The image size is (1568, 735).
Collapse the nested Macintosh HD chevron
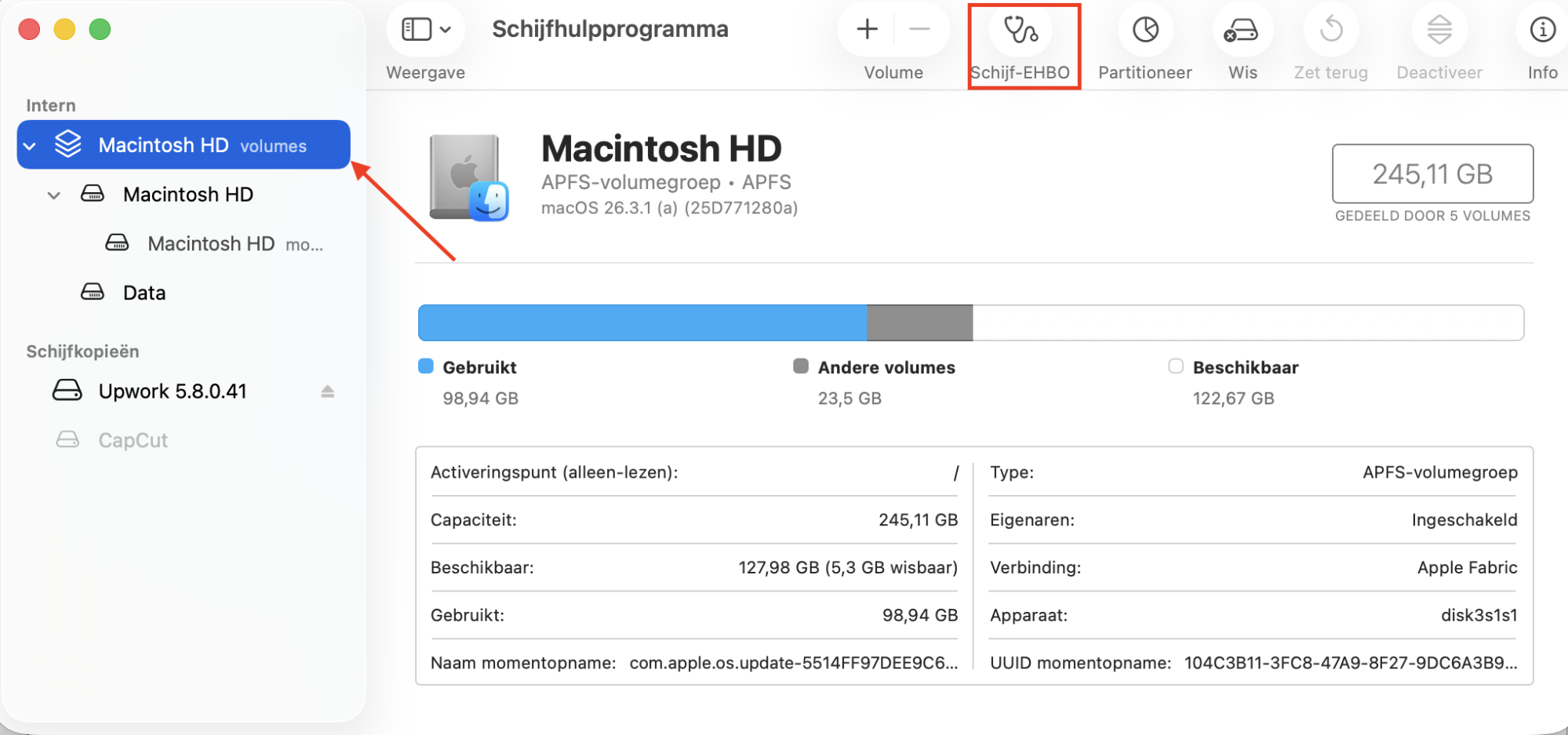coord(53,195)
